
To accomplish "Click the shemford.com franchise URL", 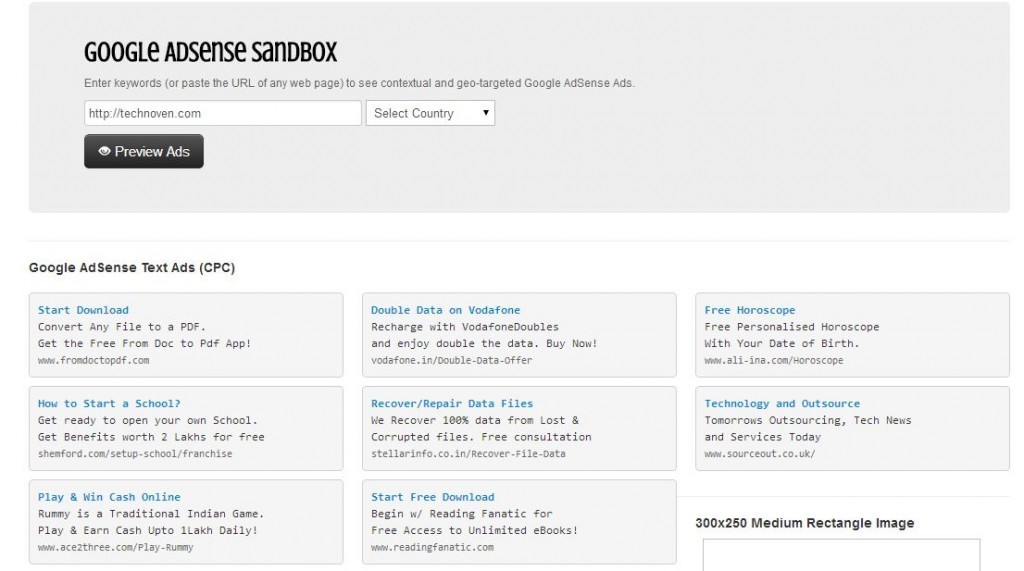I will pos(135,454).
